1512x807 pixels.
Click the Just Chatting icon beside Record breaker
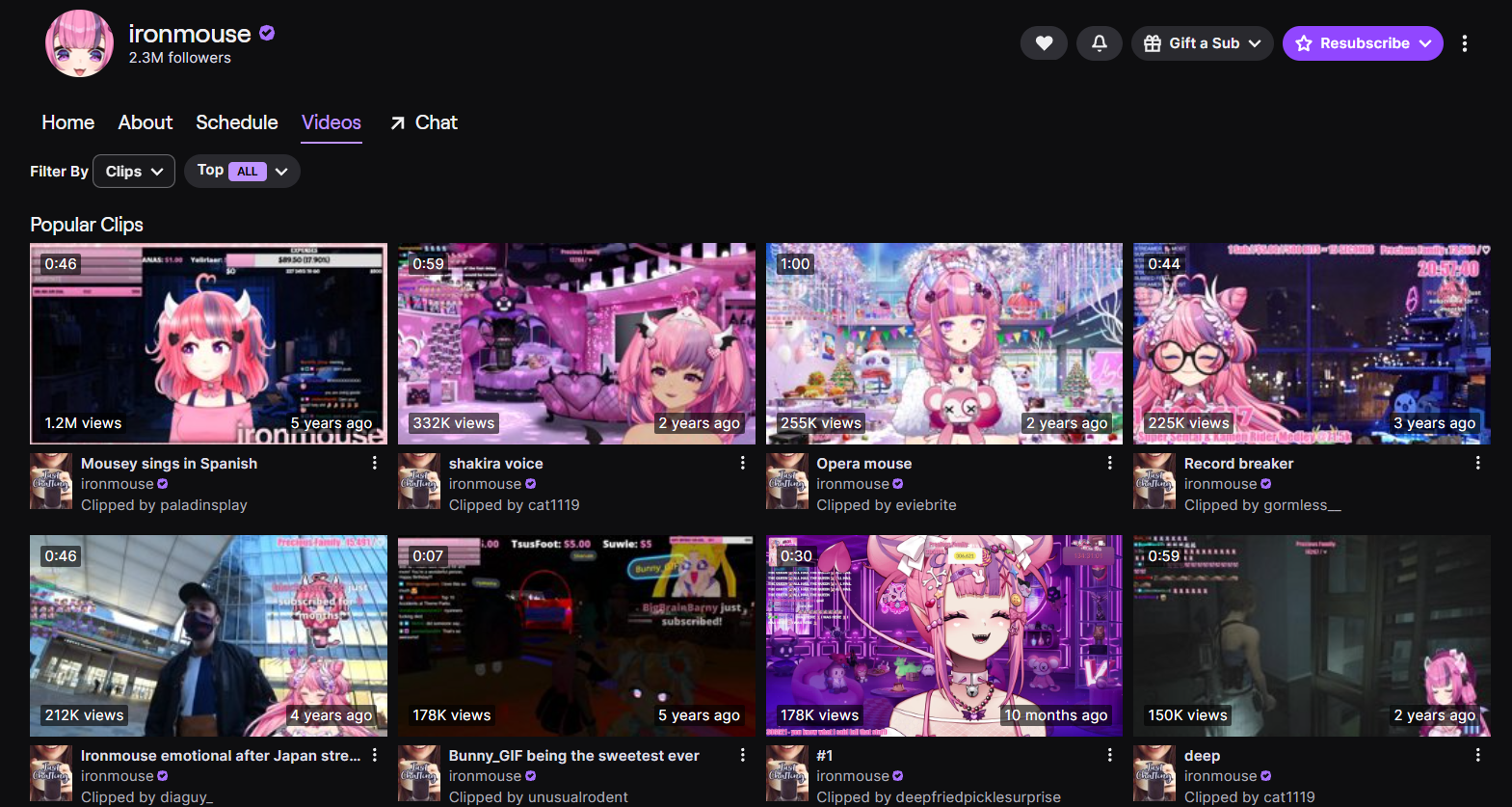point(1154,481)
